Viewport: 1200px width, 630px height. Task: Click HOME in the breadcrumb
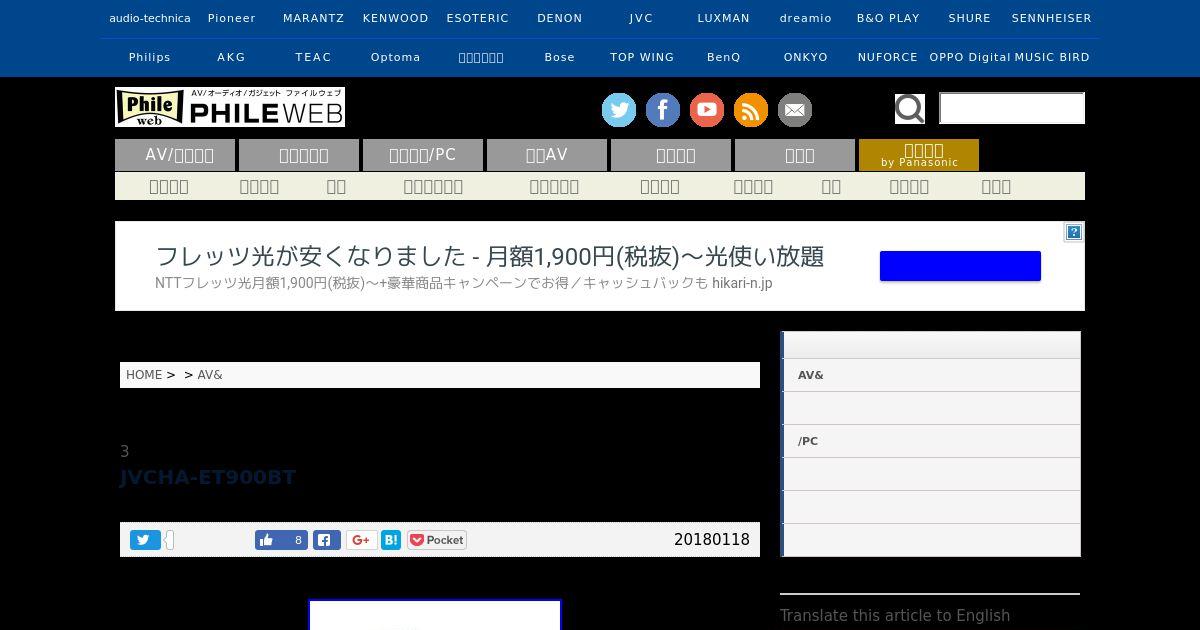[144, 375]
